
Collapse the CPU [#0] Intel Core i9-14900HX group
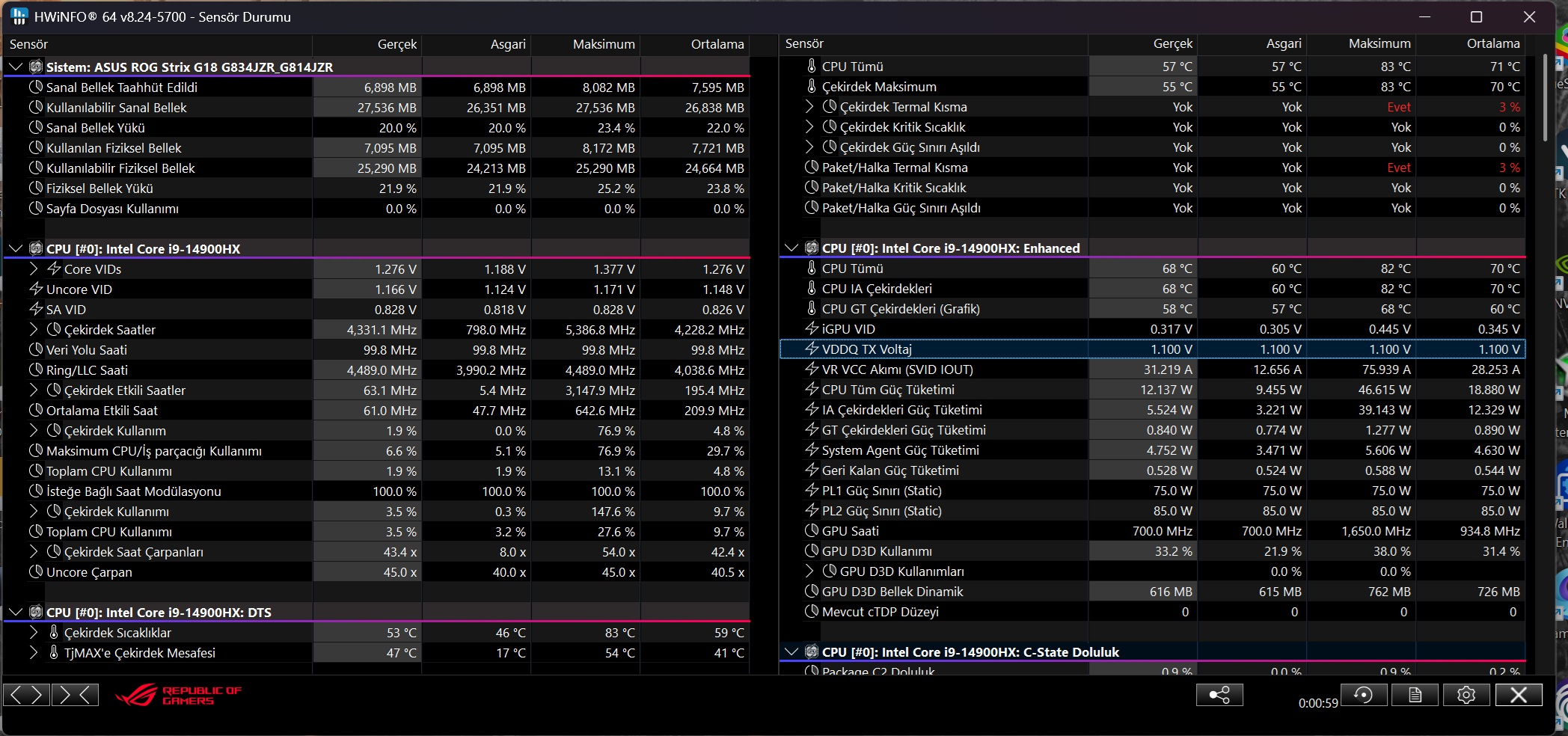(15, 248)
